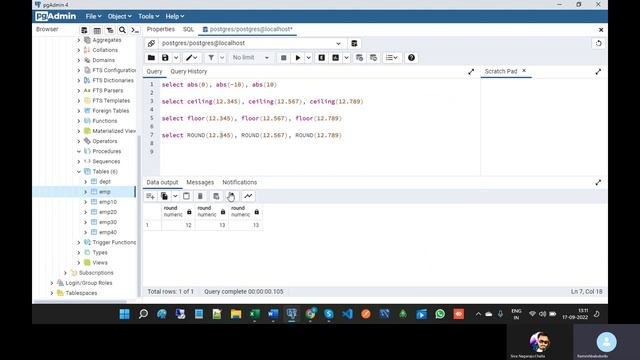Open query tool help icon

pos(411,58)
